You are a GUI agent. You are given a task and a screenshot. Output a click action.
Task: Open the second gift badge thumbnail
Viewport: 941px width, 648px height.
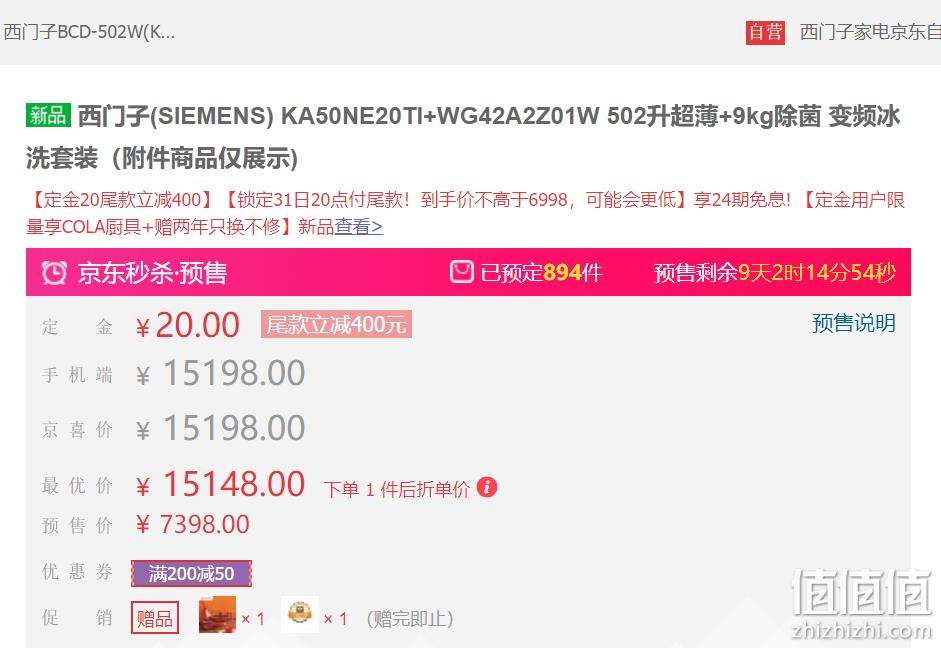(299, 614)
